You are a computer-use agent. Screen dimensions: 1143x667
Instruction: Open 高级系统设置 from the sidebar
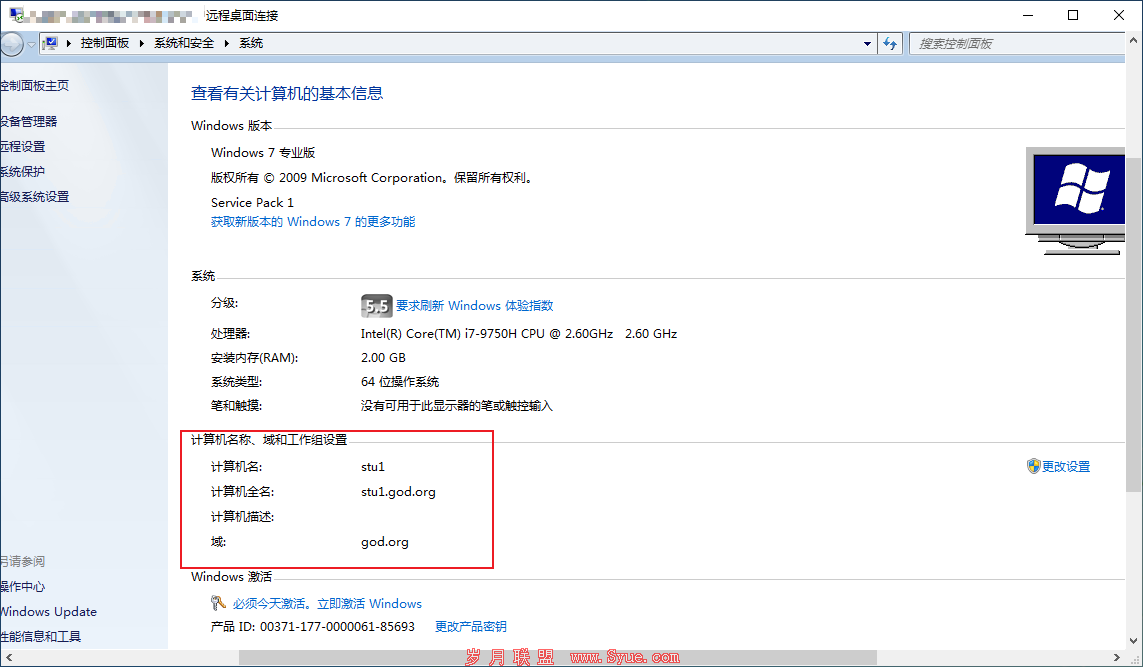pyautogui.click(x=34, y=197)
